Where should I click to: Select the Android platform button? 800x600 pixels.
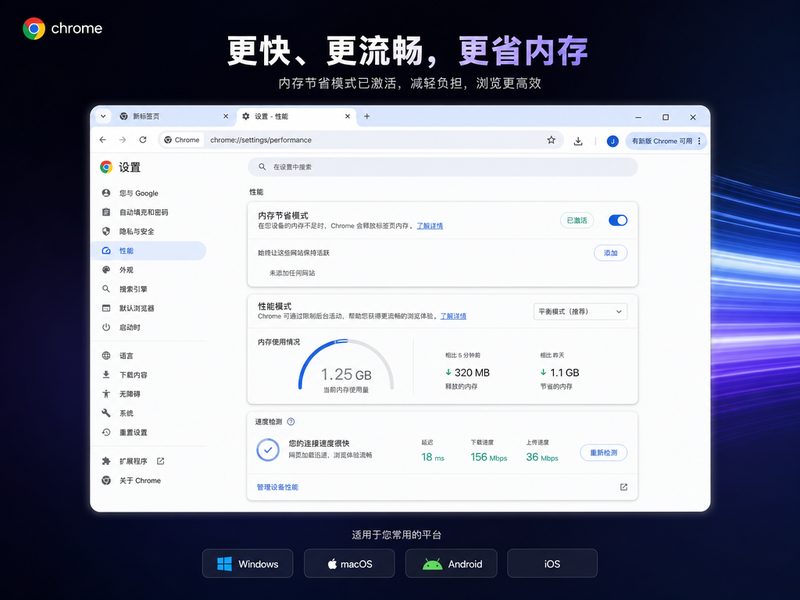(x=451, y=564)
